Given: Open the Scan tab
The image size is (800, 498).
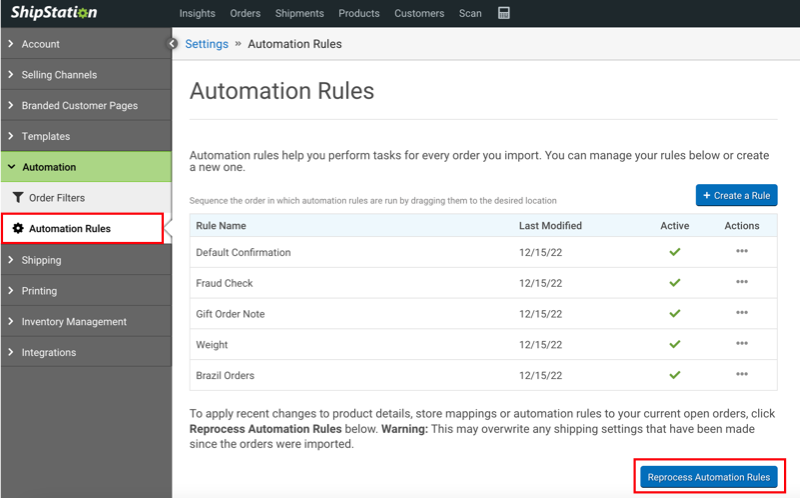Looking at the screenshot, I should click(x=470, y=13).
